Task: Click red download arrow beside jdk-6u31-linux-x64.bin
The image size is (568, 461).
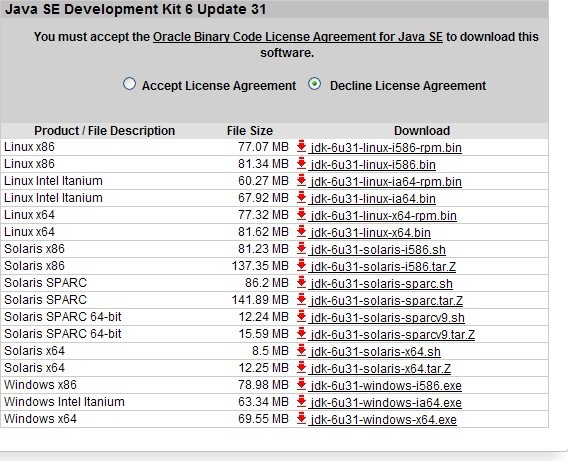Action: point(301,231)
